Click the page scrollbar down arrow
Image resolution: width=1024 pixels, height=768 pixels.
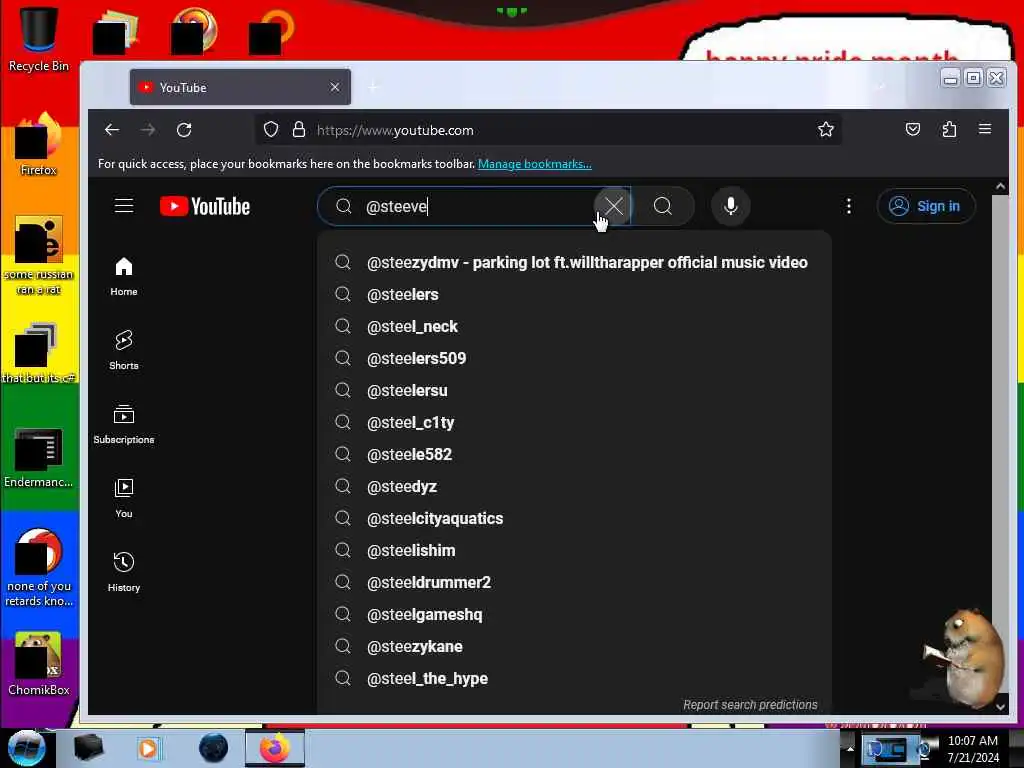tap(1000, 707)
